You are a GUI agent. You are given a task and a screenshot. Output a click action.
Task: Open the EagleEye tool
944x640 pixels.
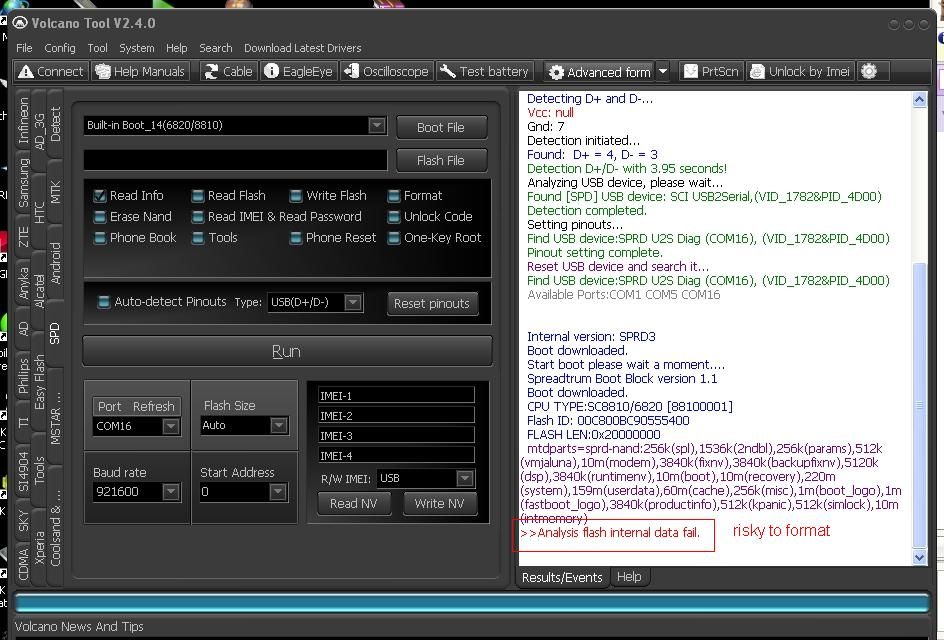[x=299, y=72]
